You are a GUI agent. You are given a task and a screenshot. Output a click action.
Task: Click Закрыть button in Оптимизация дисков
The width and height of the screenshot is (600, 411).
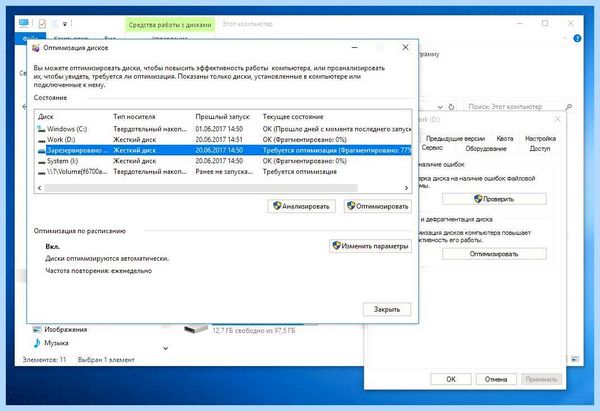point(387,309)
